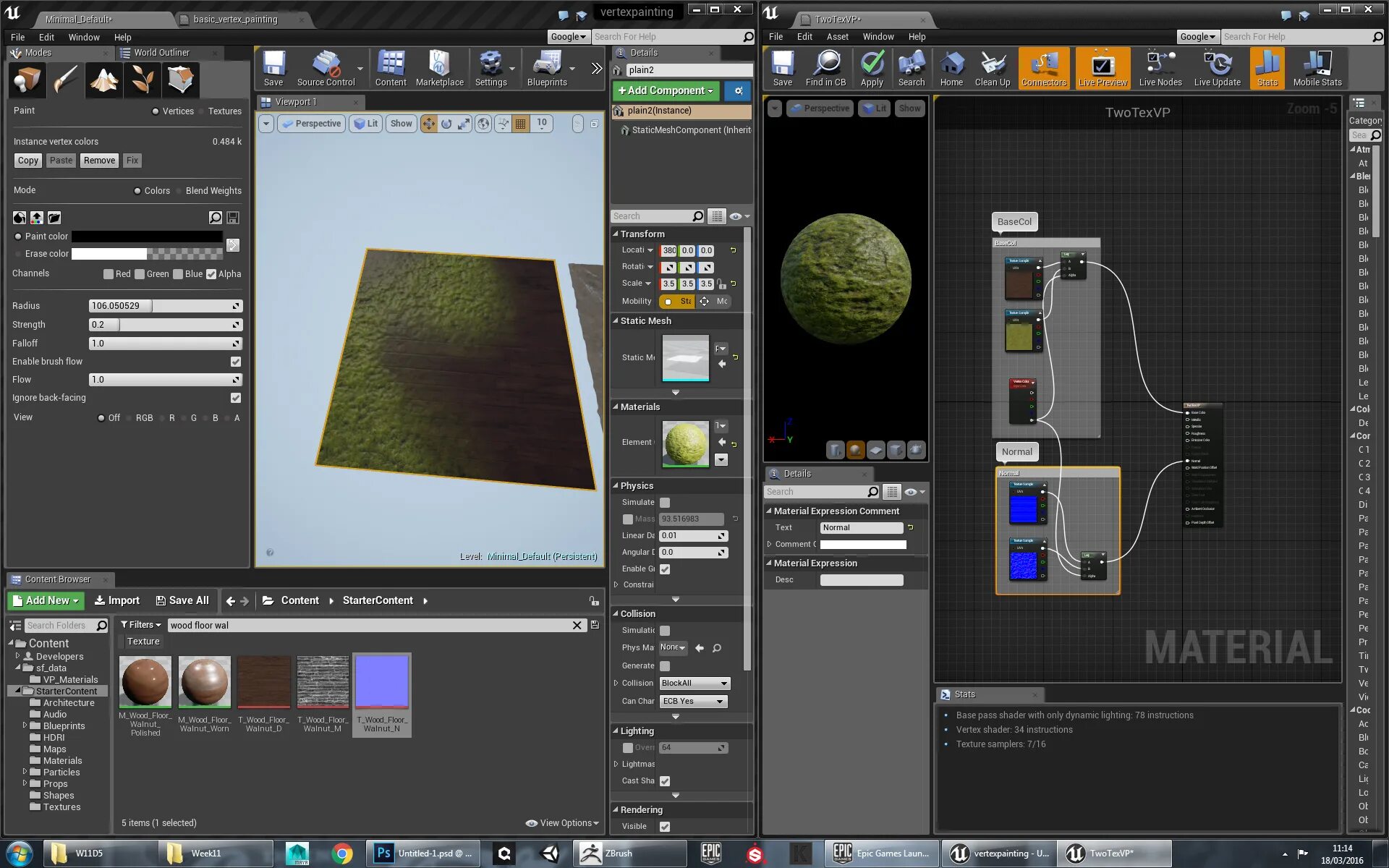Enable the Red channel checkbox
This screenshot has width=1389, height=868.
pyautogui.click(x=109, y=274)
